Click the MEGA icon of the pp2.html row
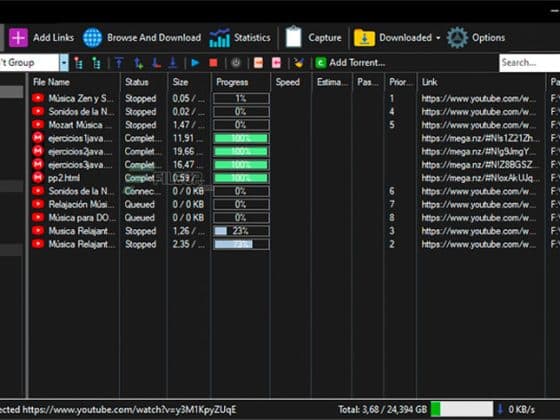 [x=38, y=178]
